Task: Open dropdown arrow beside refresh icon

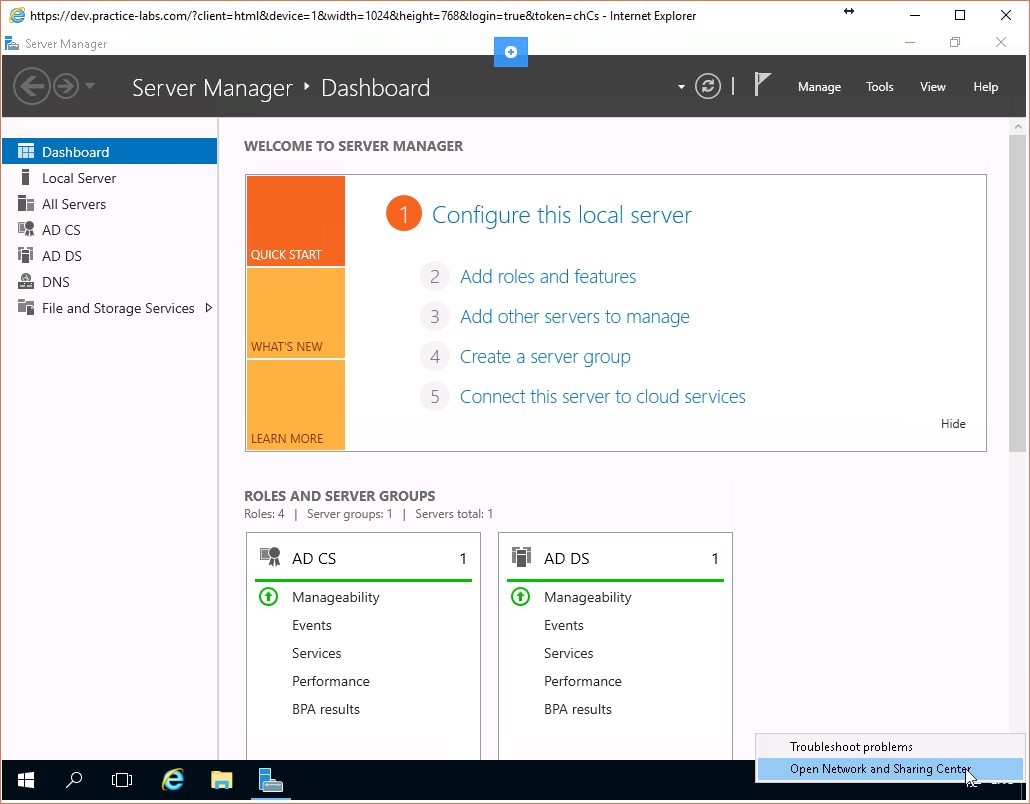Action: tap(681, 87)
